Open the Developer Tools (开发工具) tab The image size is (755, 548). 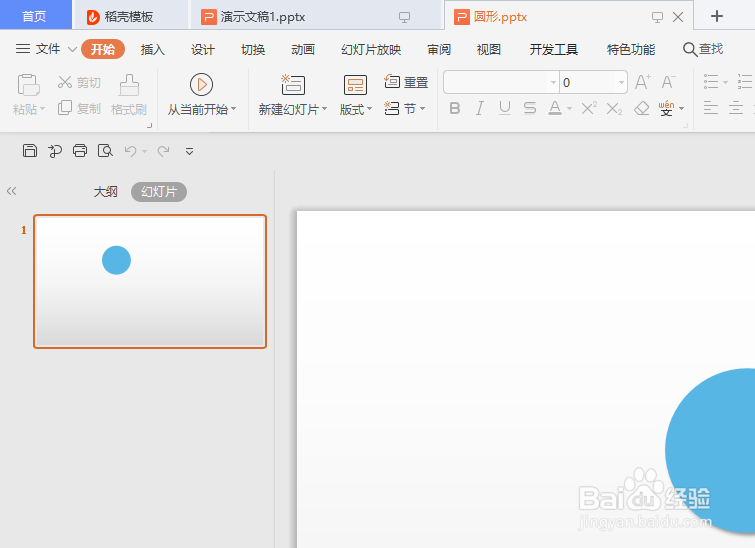coord(554,49)
